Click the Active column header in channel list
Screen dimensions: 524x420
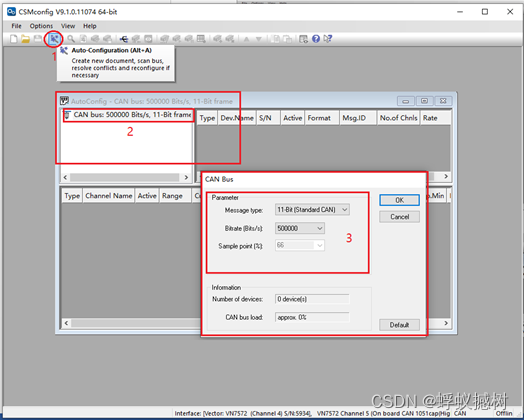coord(147,196)
